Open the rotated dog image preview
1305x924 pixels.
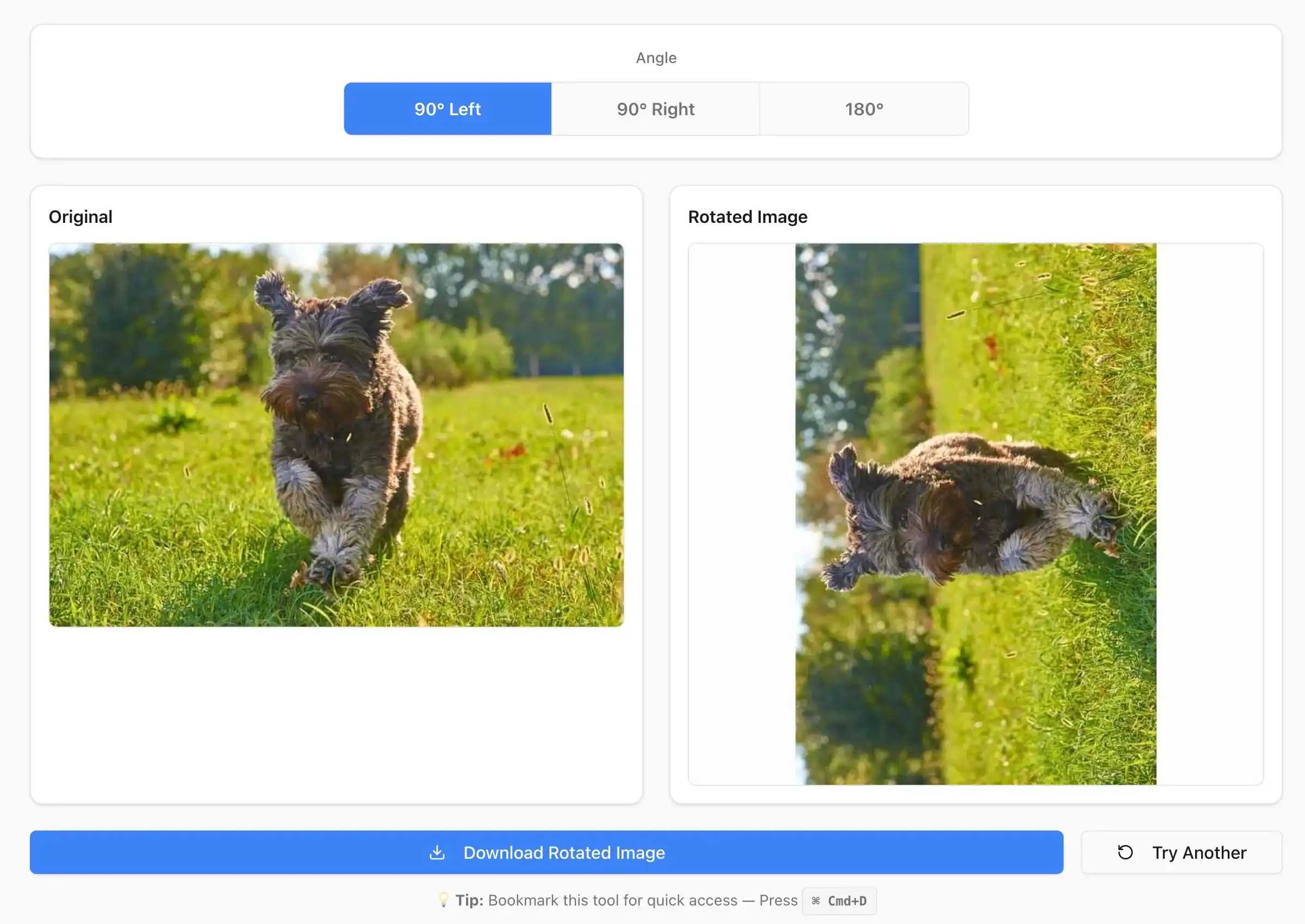975,514
